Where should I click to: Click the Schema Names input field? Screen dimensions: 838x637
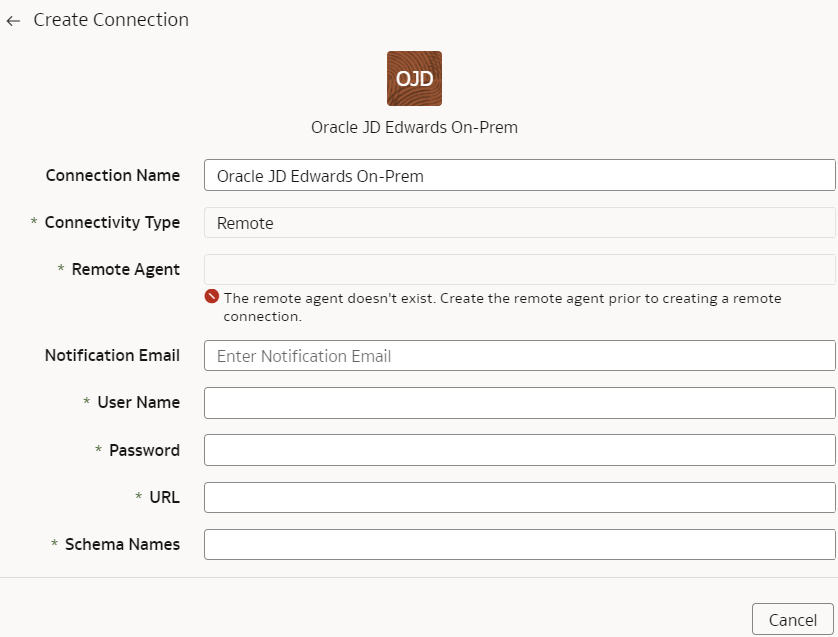[519, 545]
